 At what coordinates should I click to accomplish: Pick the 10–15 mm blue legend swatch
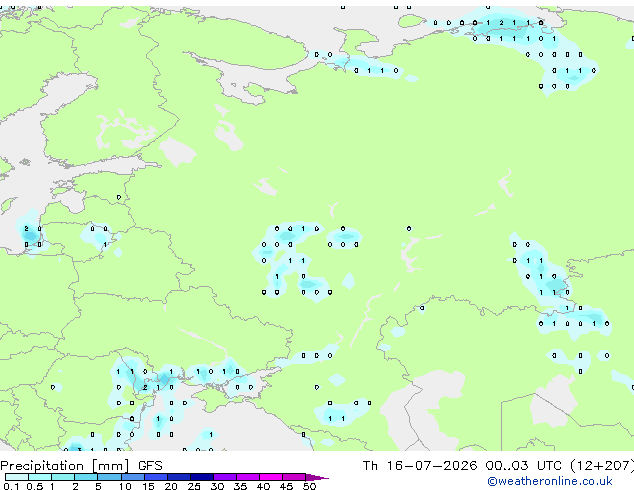point(133,477)
